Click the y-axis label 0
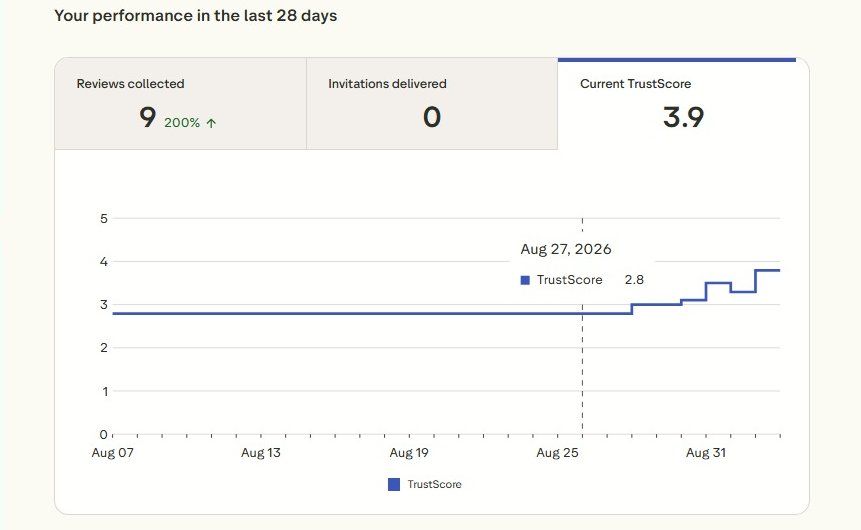 coord(103,435)
